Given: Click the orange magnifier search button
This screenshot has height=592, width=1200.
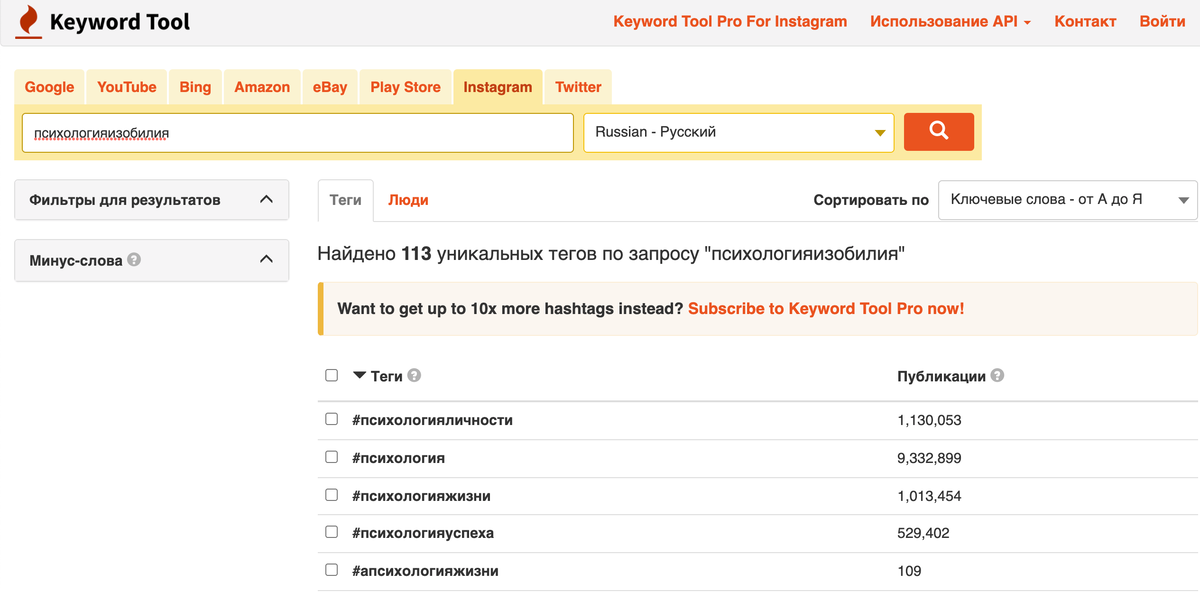Looking at the screenshot, I should pos(938,132).
